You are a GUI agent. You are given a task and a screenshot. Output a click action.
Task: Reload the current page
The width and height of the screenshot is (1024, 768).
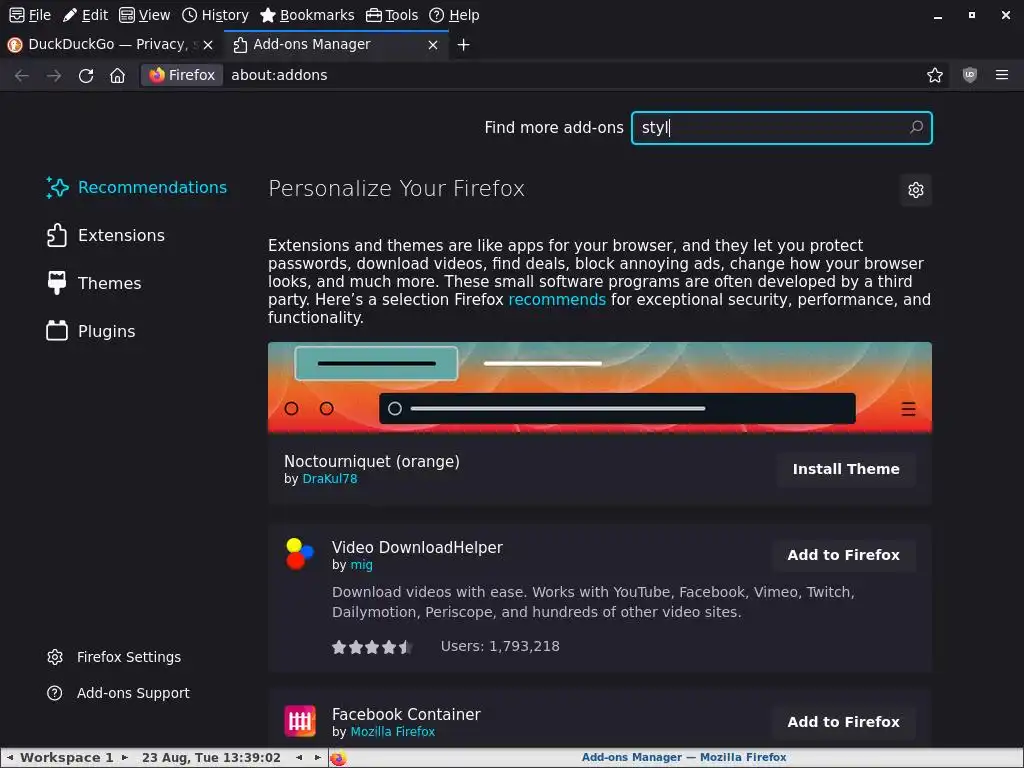86,76
